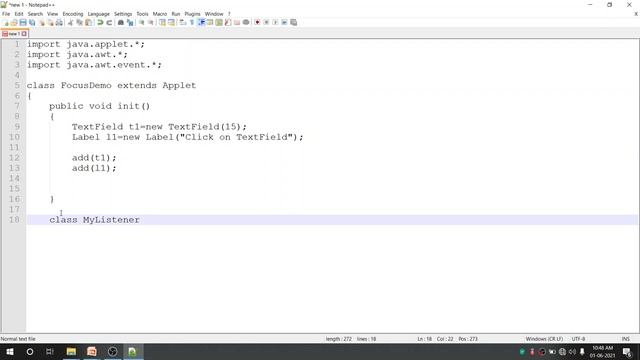Image resolution: width=640 pixels, height=360 pixels.
Task: Click the 'public void init()' line
Action: tap(100, 106)
